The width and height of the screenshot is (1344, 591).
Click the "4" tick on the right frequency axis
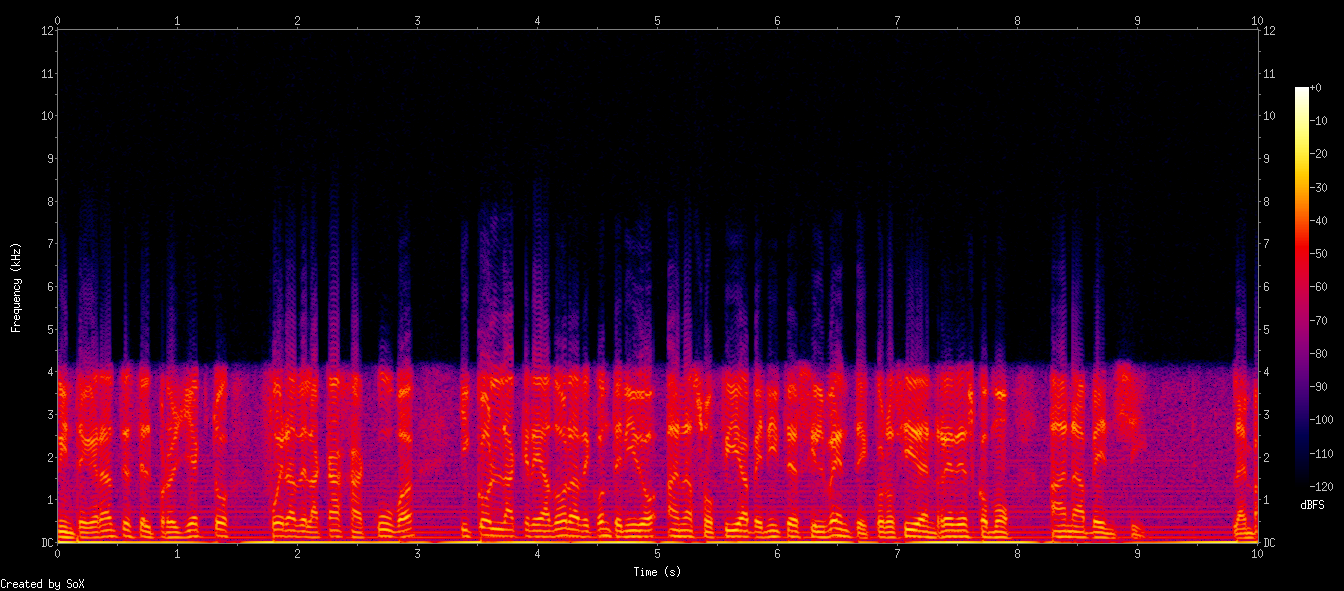[x=1267, y=372]
